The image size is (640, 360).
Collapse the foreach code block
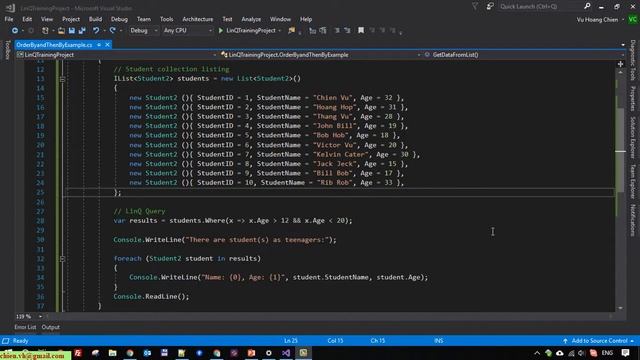[62, 259]
